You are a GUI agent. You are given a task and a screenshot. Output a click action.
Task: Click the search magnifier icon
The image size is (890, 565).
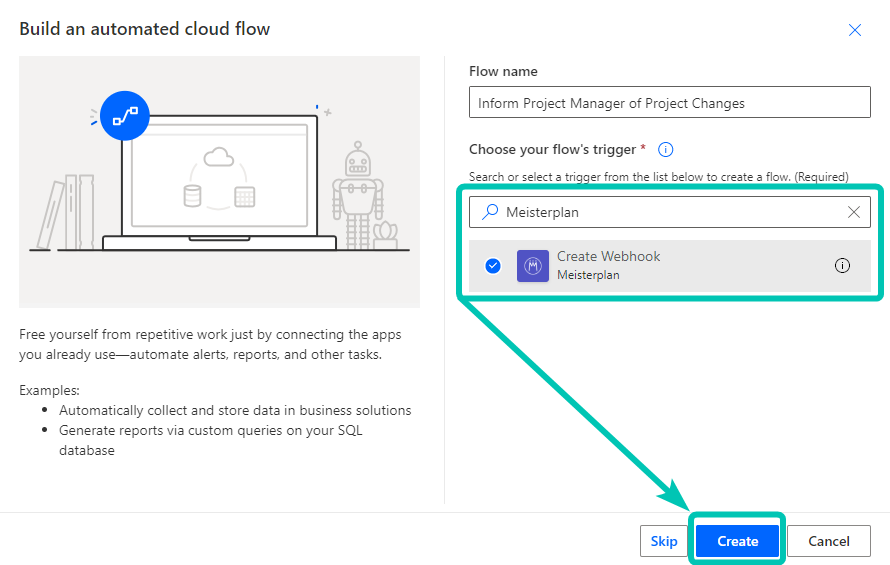coord(490,212)
